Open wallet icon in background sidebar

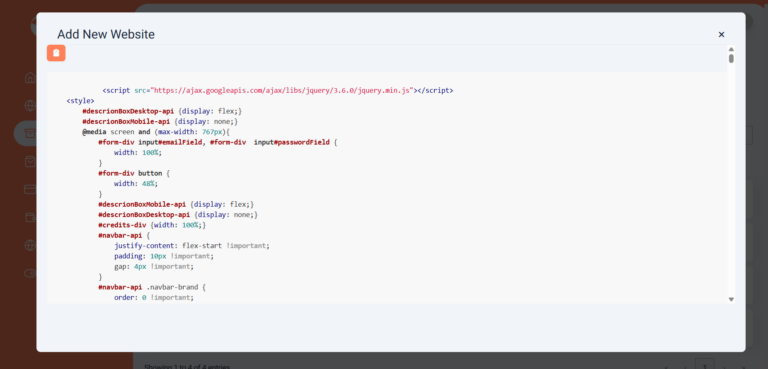point(30,217)
